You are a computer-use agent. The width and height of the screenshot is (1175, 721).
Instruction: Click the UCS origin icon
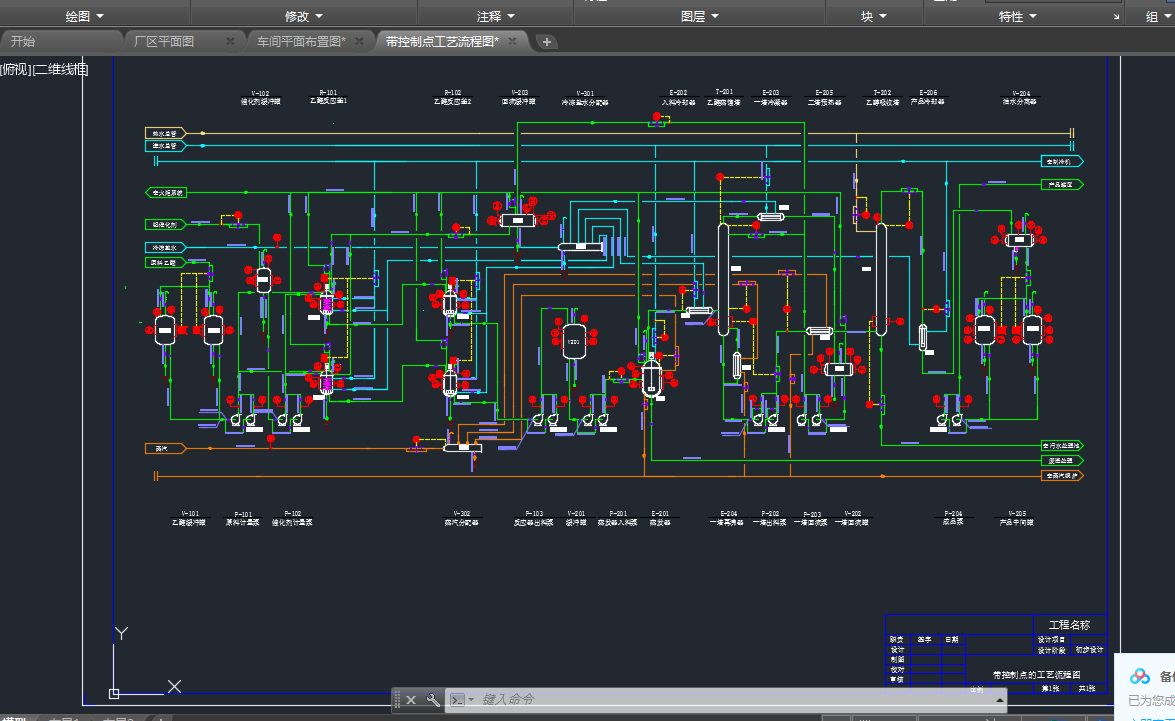coord(114,692)
